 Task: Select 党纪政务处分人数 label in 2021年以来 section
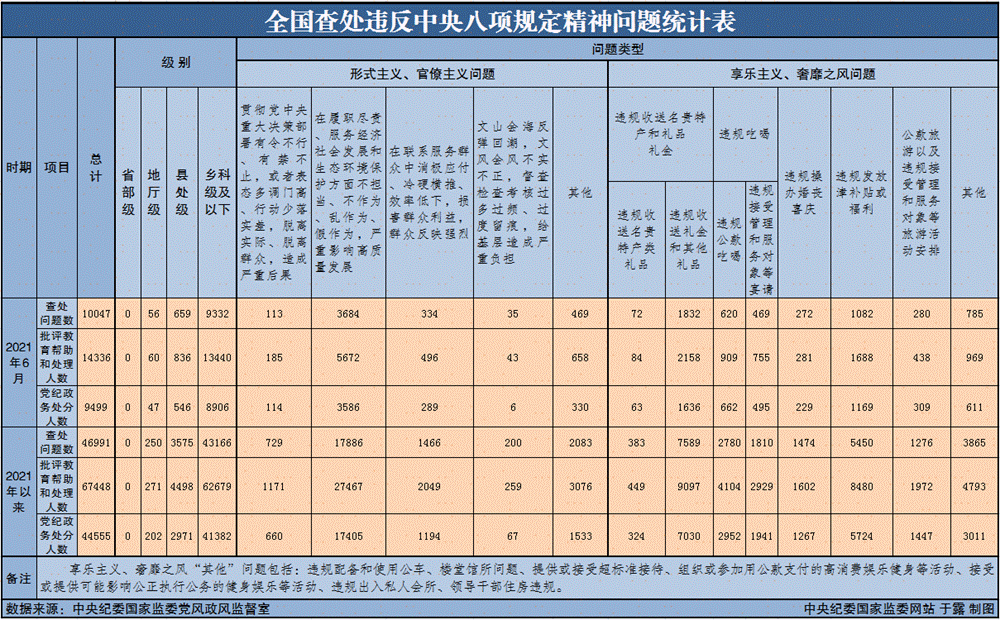click(57, 536)
